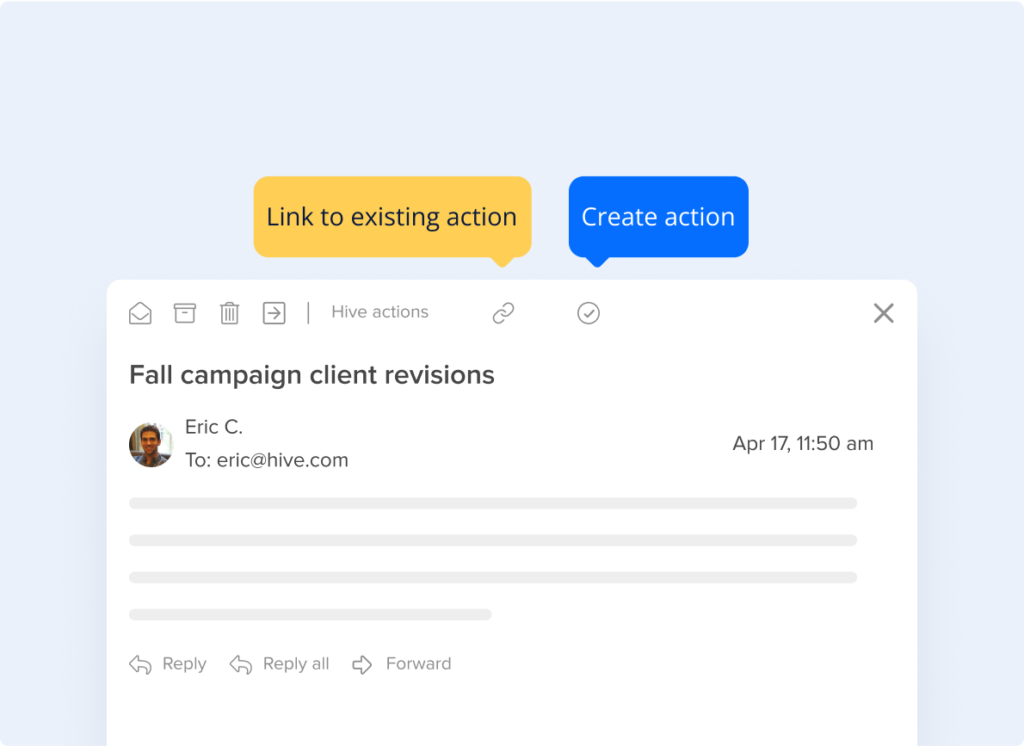The height and width of the screenshot is (746, 1024).
Task: Select the 'Create action' blue tooltip
Action: (658, 217)
